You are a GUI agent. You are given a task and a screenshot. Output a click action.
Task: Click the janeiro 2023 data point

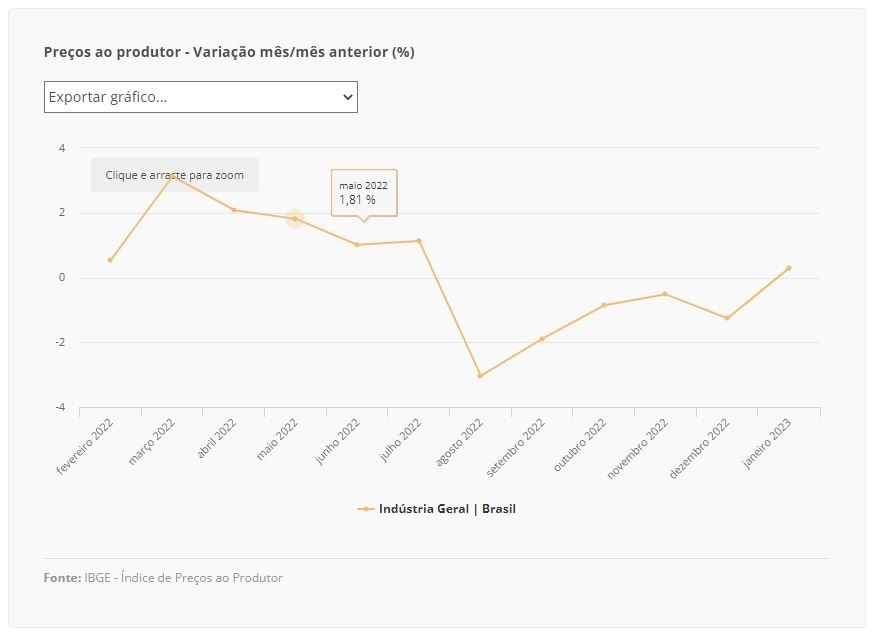(789, 268)
